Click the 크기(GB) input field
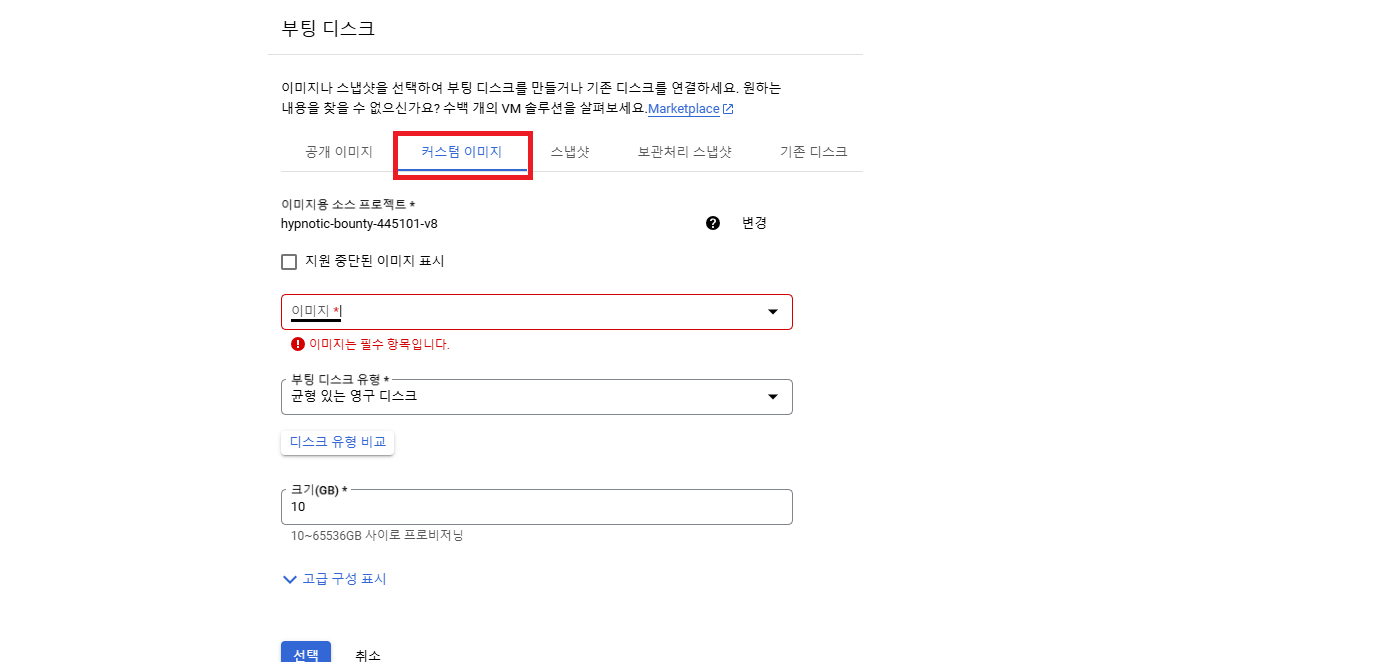The width and height of the screenshot is (1382, 662). click(x=537, y=507)
